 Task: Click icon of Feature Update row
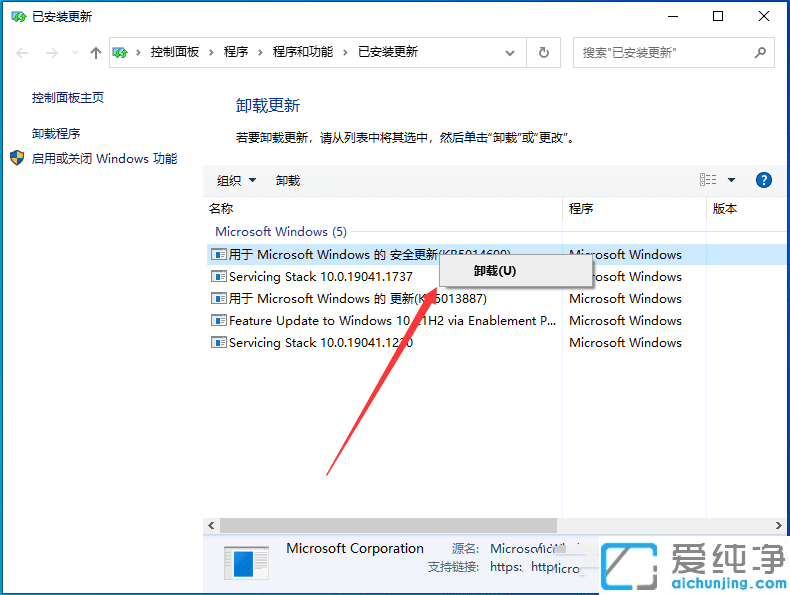219,321
